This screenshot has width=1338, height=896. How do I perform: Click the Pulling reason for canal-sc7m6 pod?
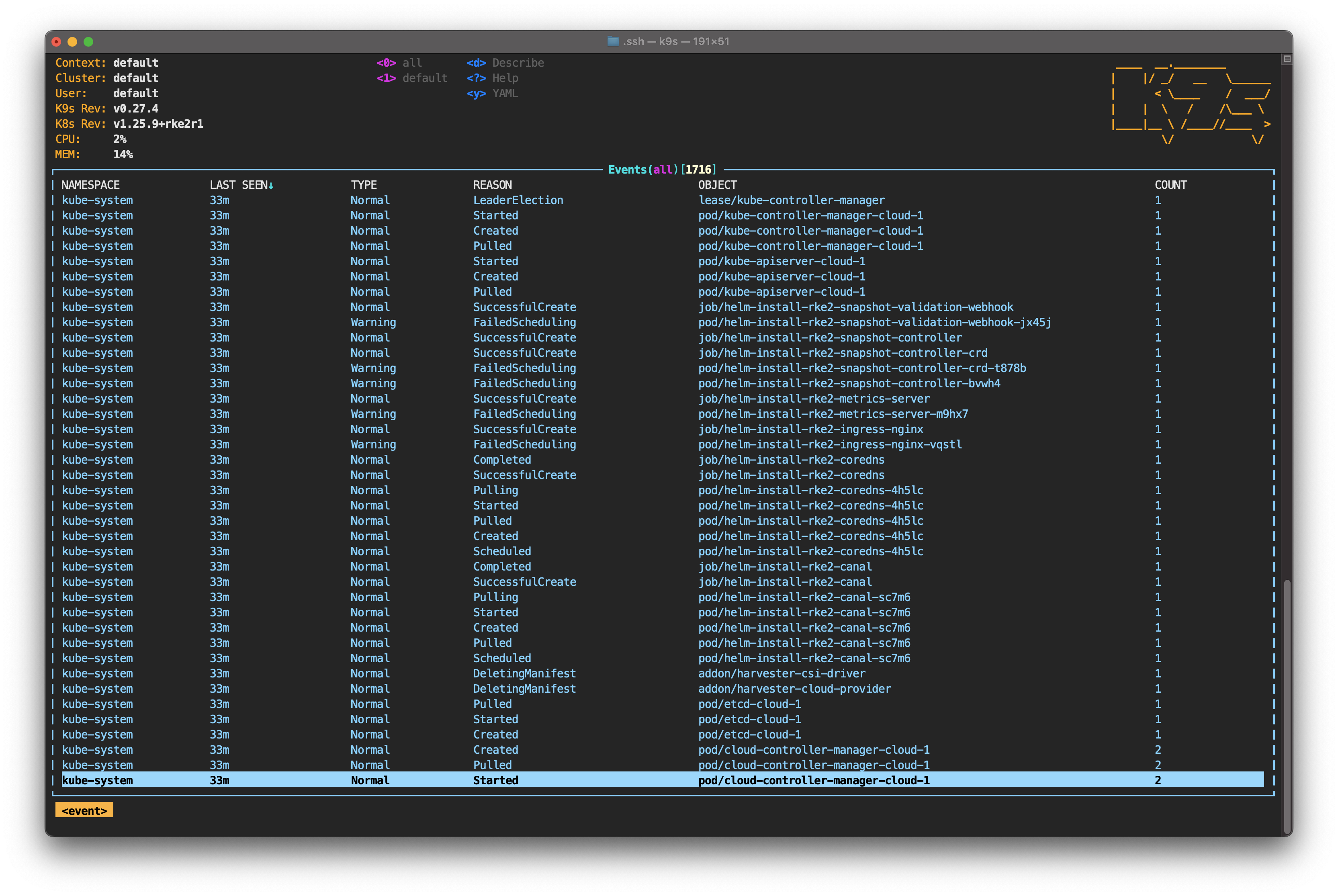pos(495,597)
